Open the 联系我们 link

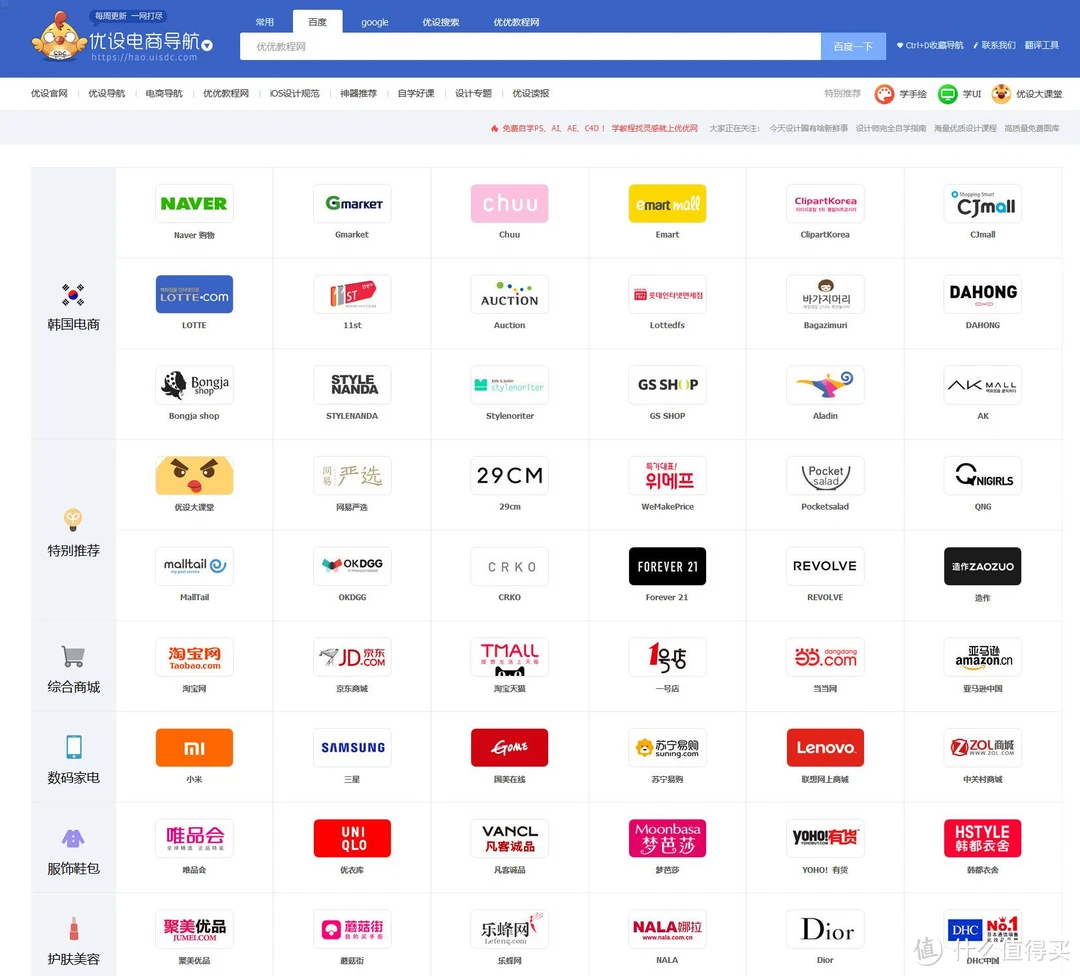tap(995, 45)
